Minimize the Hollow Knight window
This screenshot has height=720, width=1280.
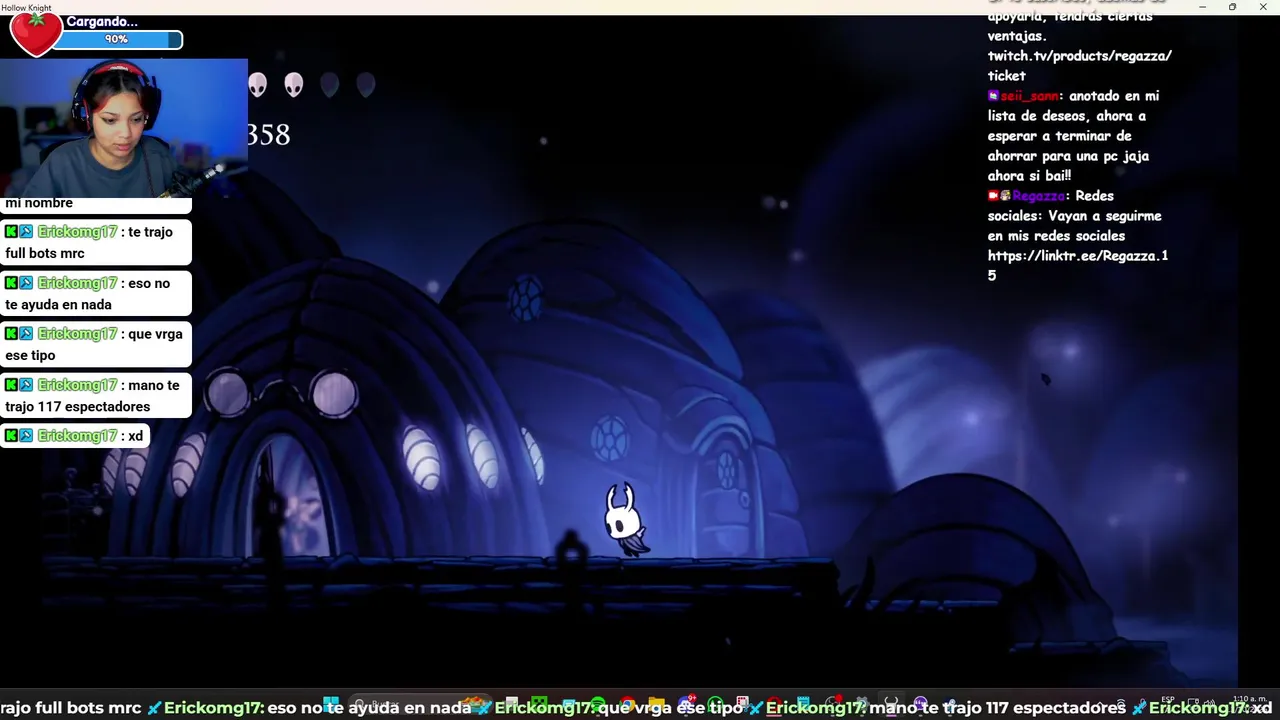(1202, 7)
